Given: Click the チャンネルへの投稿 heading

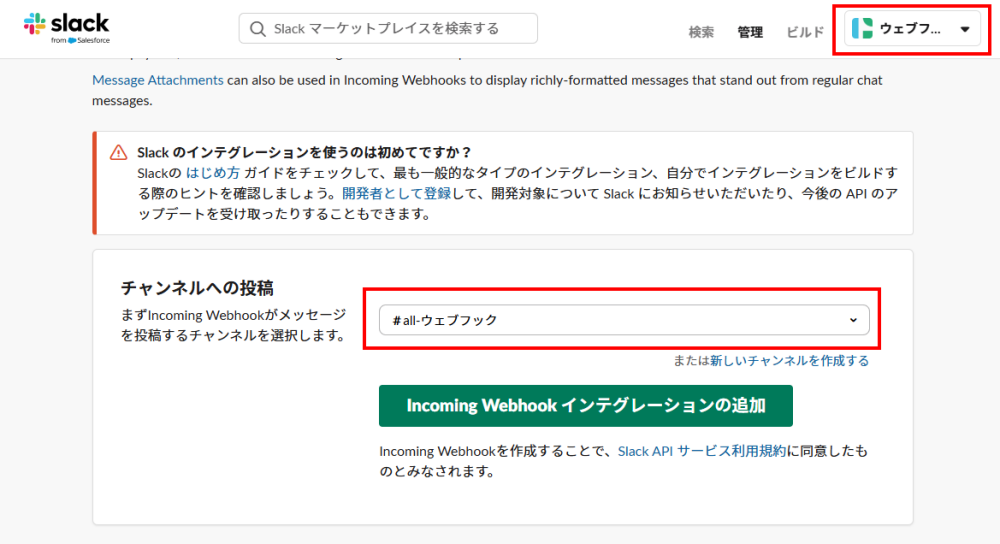Looking at the screenshot, I should (x=197, y=288).
